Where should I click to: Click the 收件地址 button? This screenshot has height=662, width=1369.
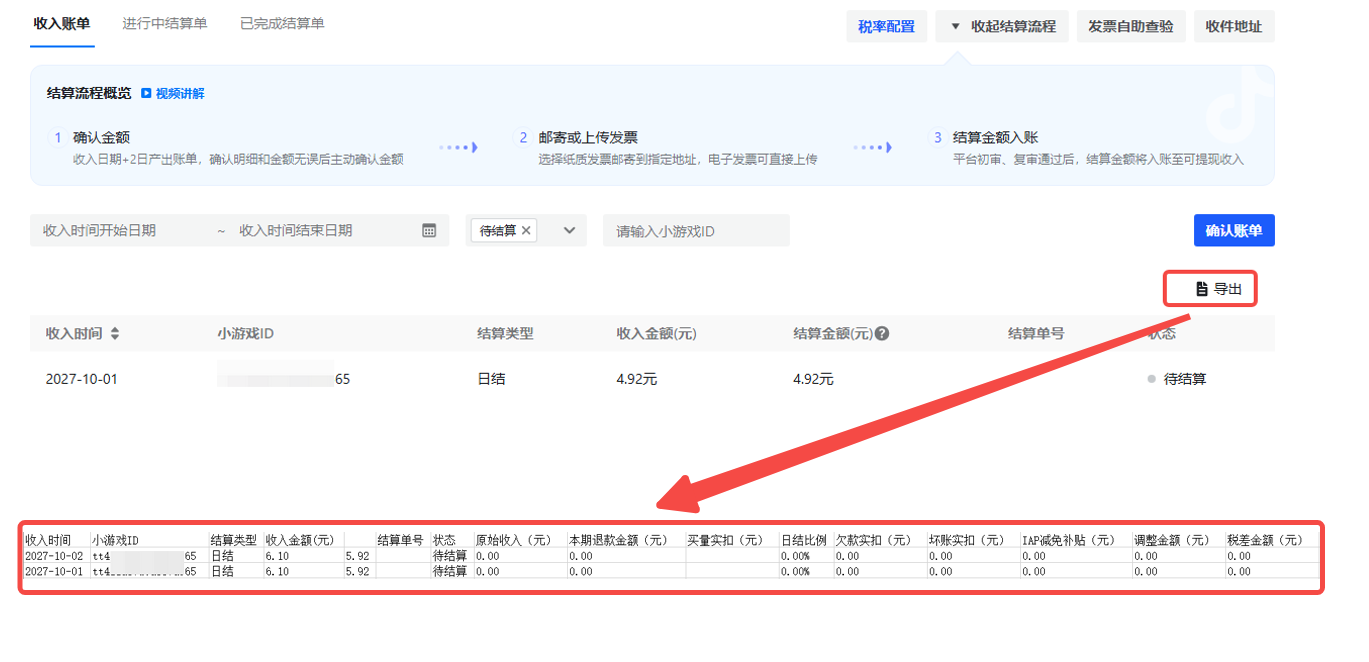coord(1233,27)
